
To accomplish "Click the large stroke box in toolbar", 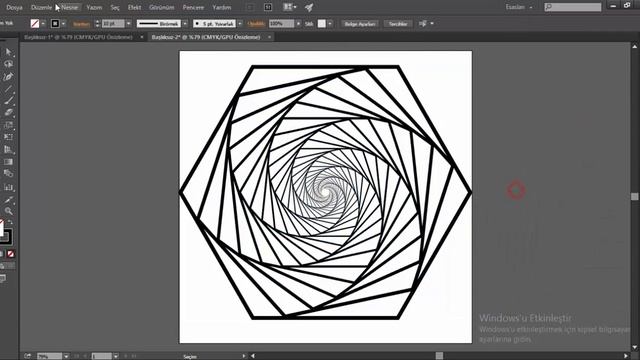I will pos(6,238).
